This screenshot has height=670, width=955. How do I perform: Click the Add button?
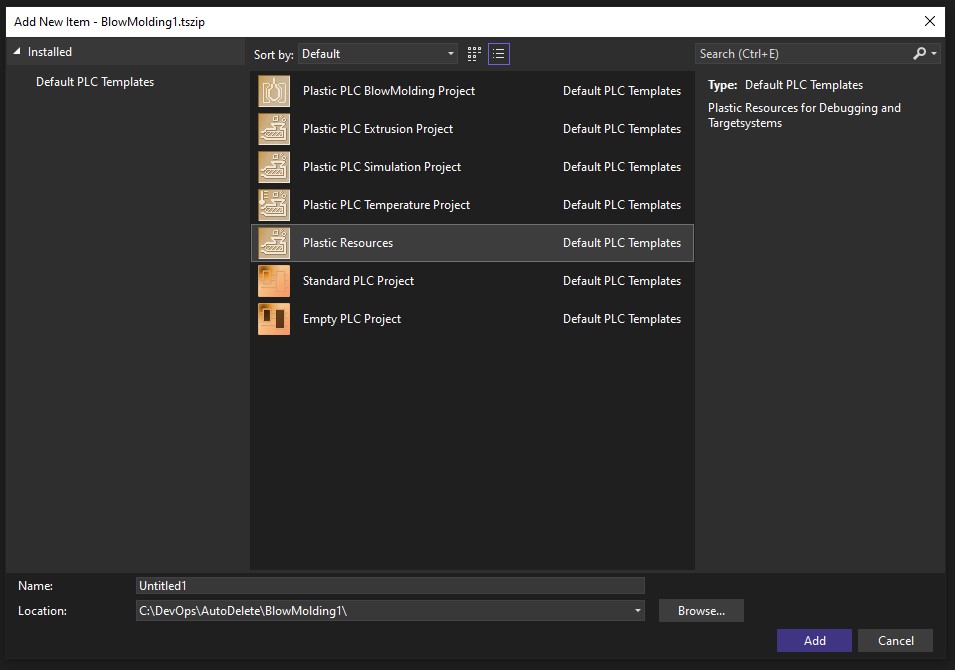(814, 641)
